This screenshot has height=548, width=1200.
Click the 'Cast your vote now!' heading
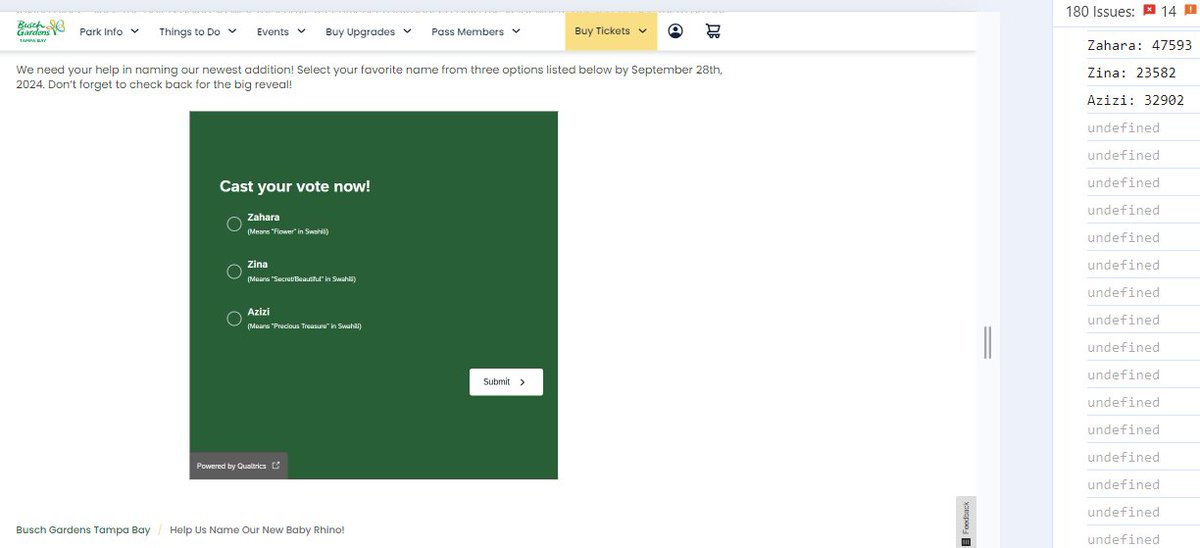point(295,186)
